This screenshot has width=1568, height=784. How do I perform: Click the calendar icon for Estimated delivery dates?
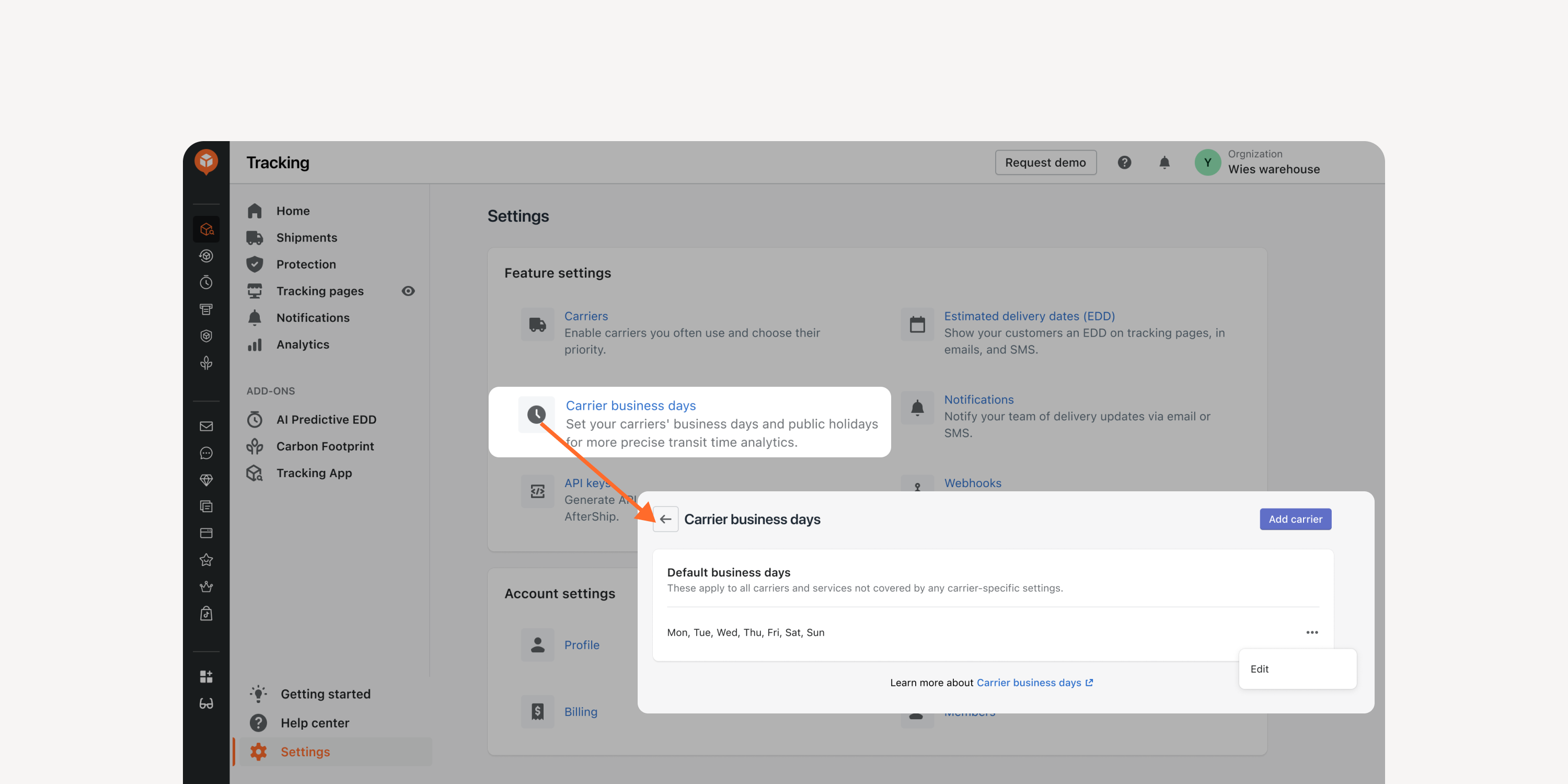click(917, 325)
